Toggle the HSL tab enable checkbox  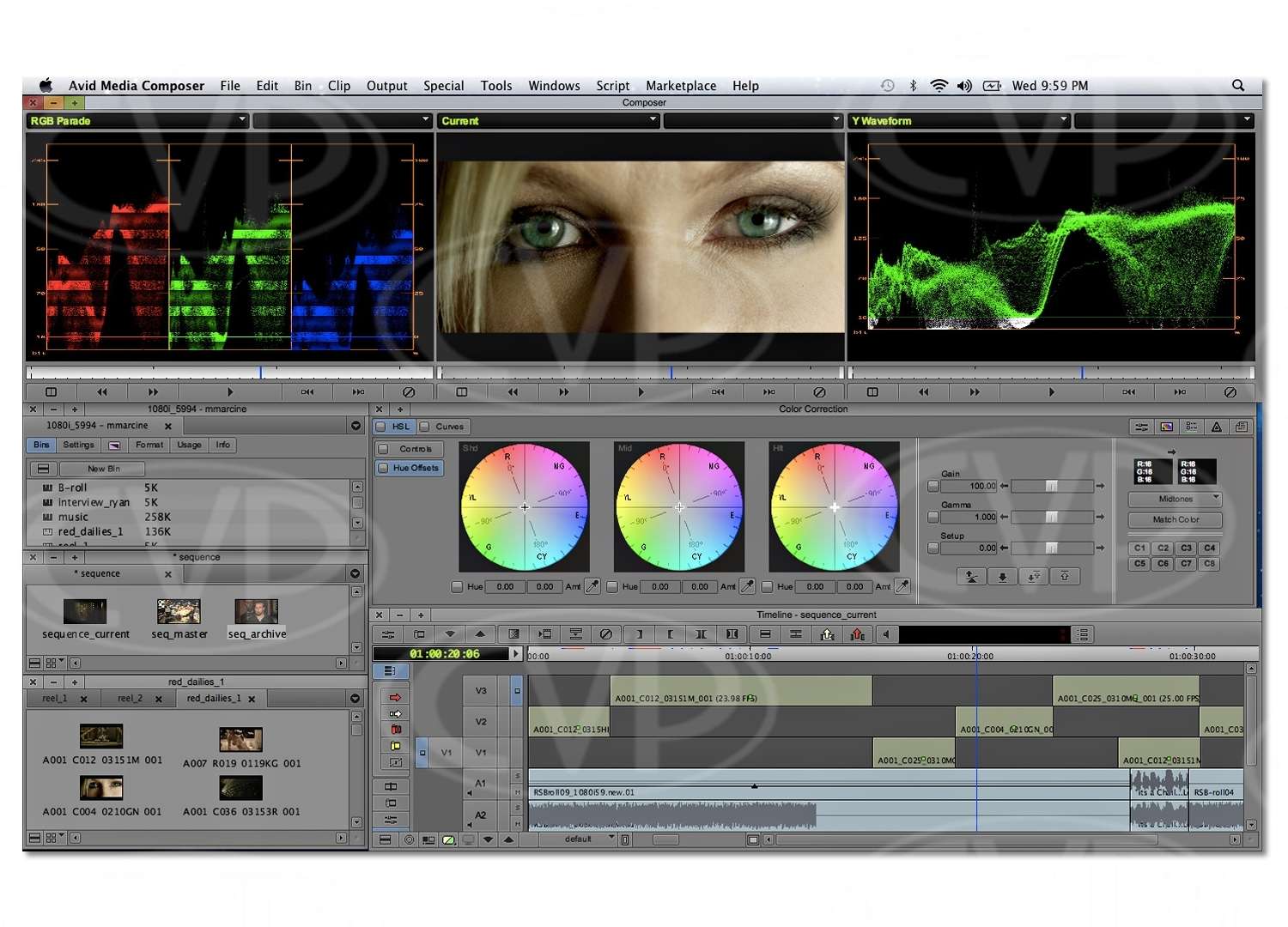(x=381, y=426)
